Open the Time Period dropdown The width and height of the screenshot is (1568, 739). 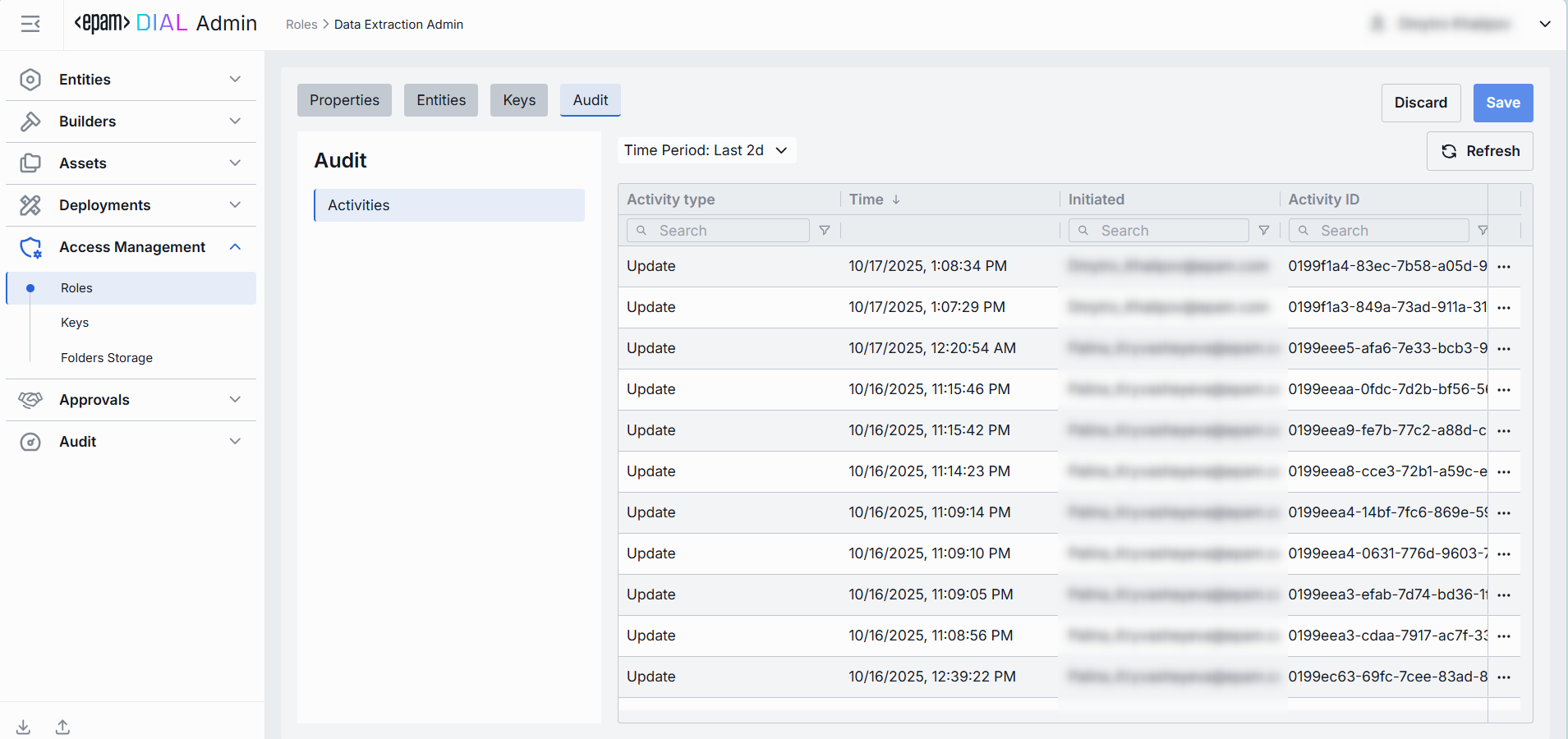pyautogui.click(x=706, y=150)
